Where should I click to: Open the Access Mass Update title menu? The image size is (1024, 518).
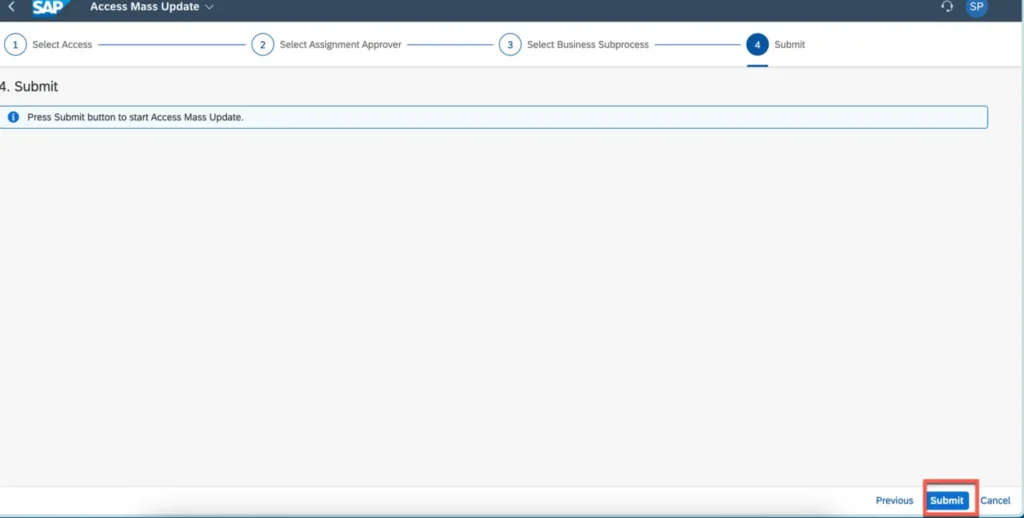click(144, 7)
